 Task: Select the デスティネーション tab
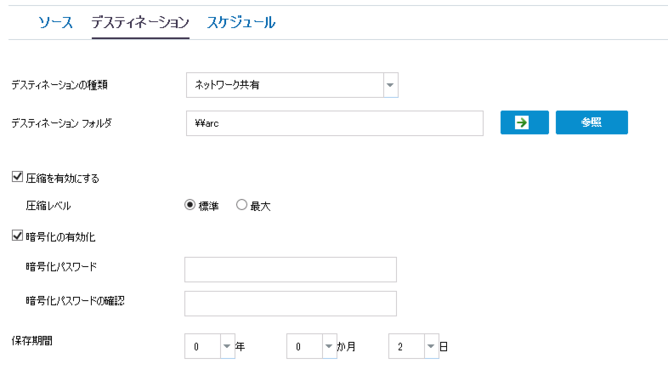pyautogui.click(x=140, y=22)
